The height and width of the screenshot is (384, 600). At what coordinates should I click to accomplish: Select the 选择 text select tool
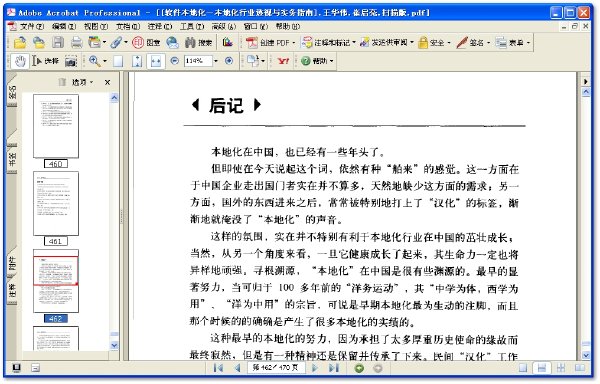[x=46, y=61]
